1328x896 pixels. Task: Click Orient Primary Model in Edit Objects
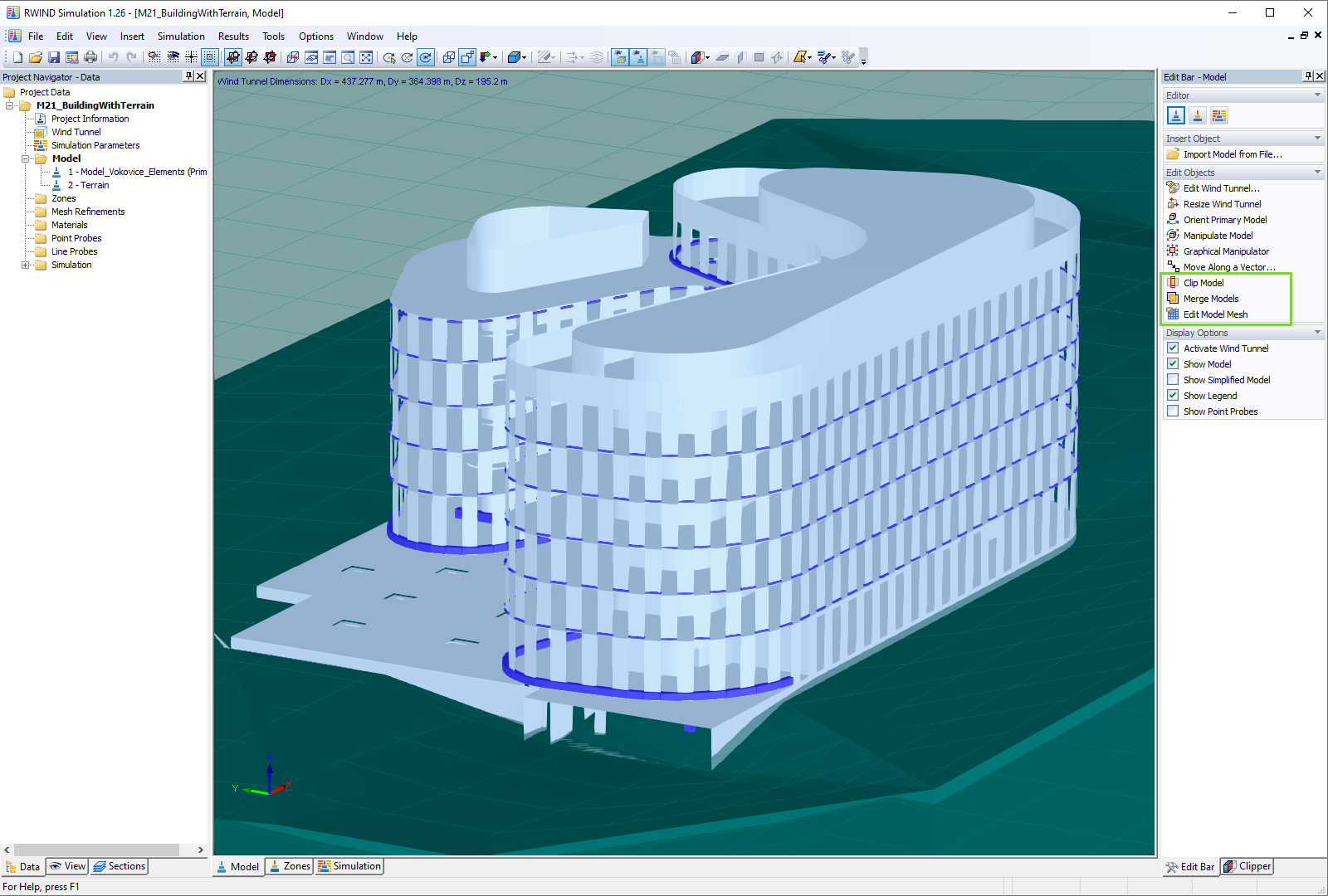tap(1224, 219)
